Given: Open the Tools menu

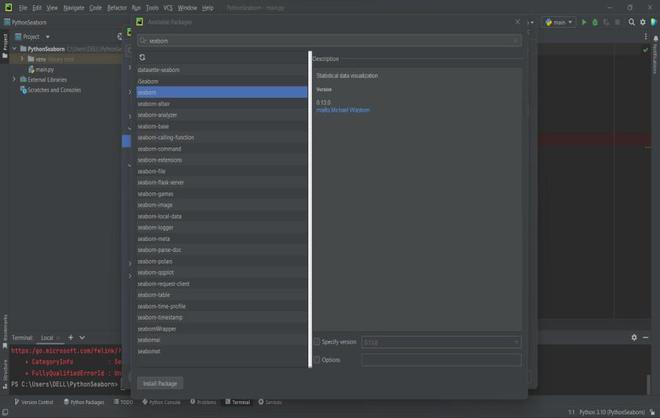Looking at the screenshot, I should (152, 8).
